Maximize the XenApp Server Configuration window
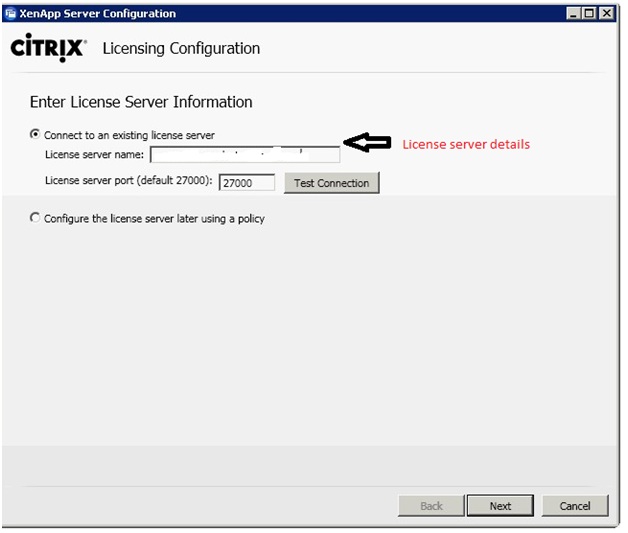The height and width of the screenshot is (533, 628). click(590, 14)
